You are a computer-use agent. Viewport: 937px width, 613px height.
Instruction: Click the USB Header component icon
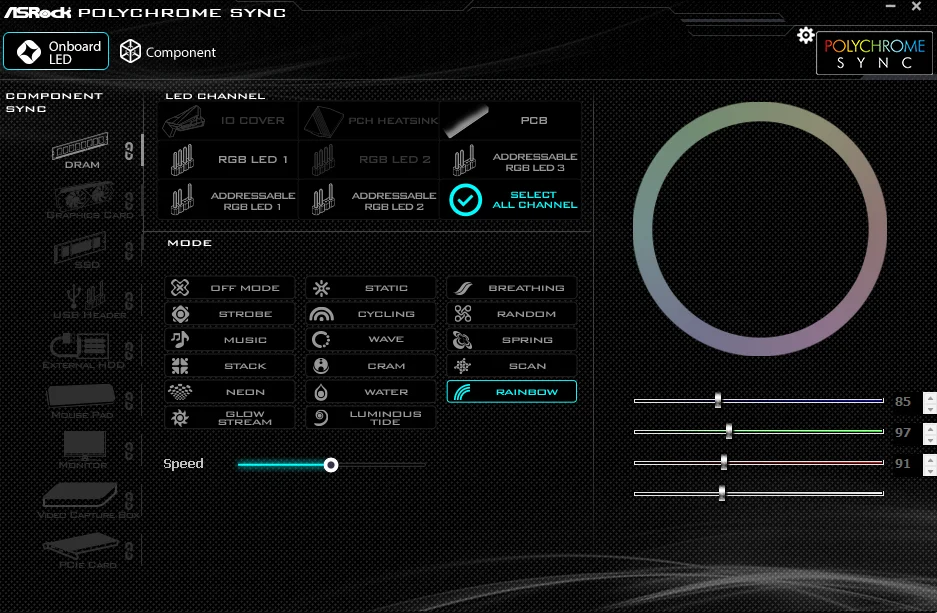[87, 296]
